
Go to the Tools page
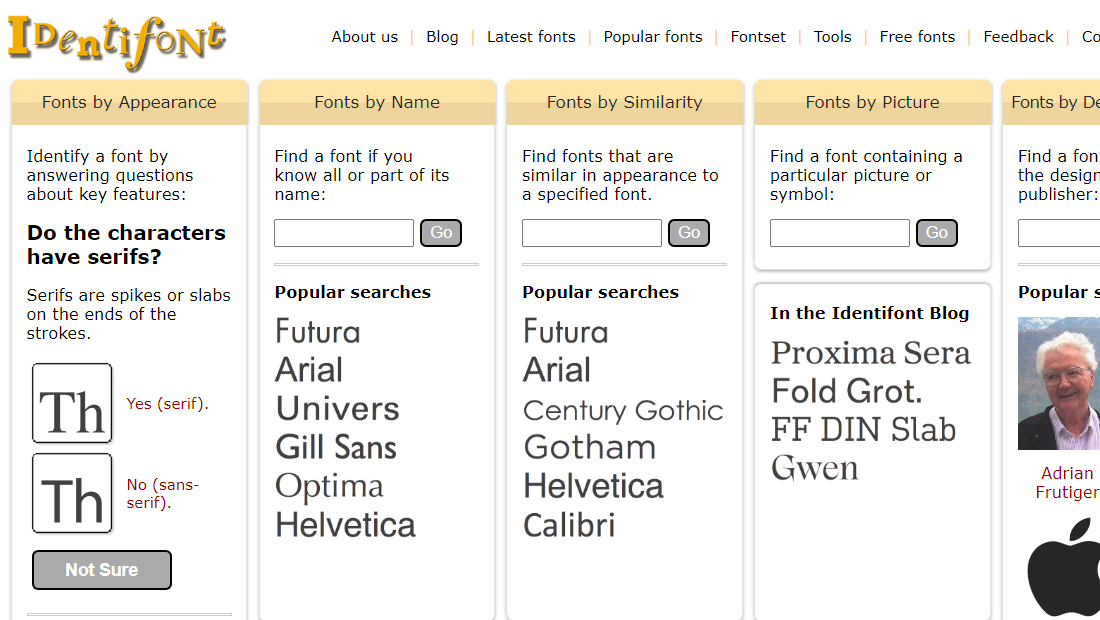coord(832,36)
